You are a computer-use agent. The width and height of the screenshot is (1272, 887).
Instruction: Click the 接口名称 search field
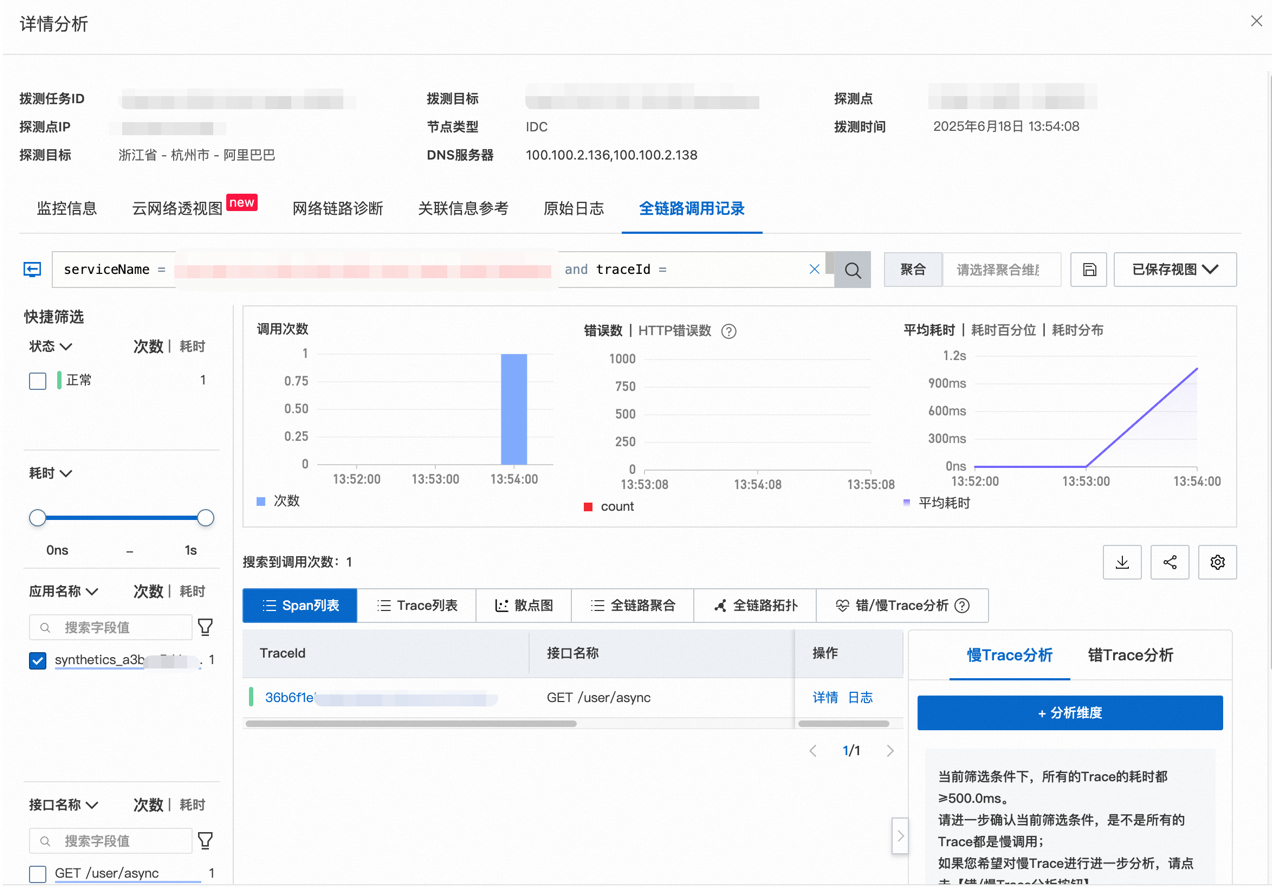click(x=111, y=841)
